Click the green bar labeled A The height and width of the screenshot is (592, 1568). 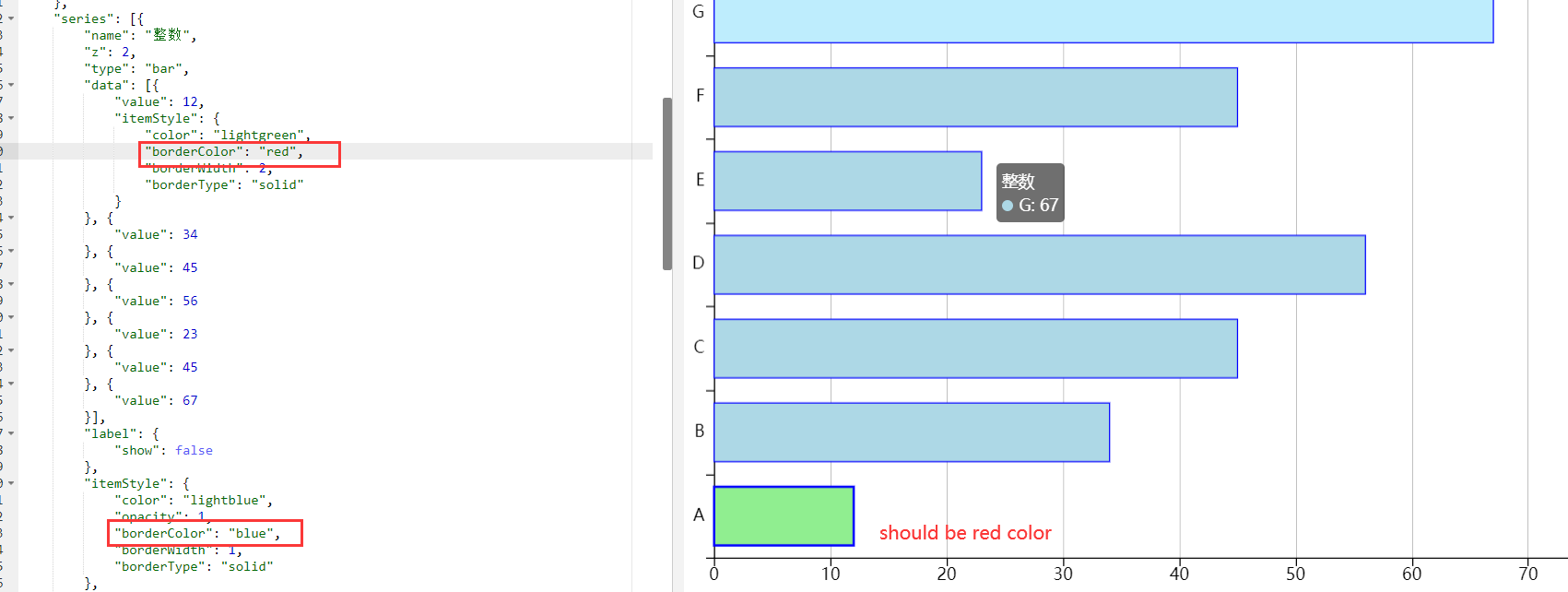tap(783, 516)
